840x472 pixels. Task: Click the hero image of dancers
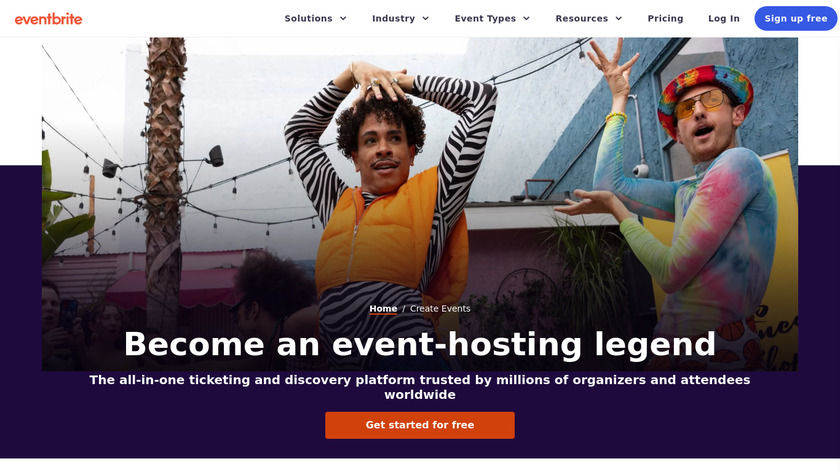pyautogui.click(x=420, y=204)
